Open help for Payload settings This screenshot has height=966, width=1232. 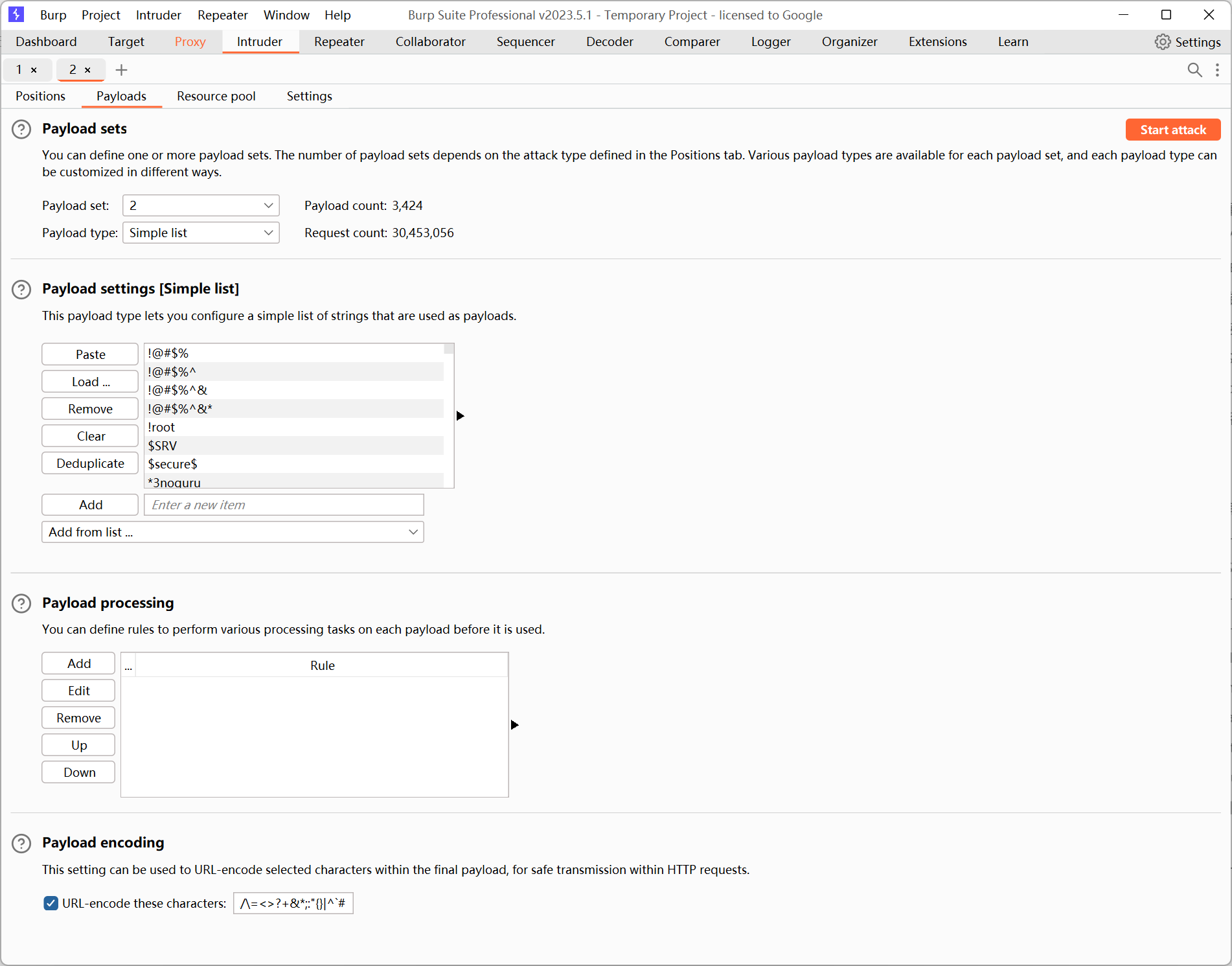coord(21,290)
